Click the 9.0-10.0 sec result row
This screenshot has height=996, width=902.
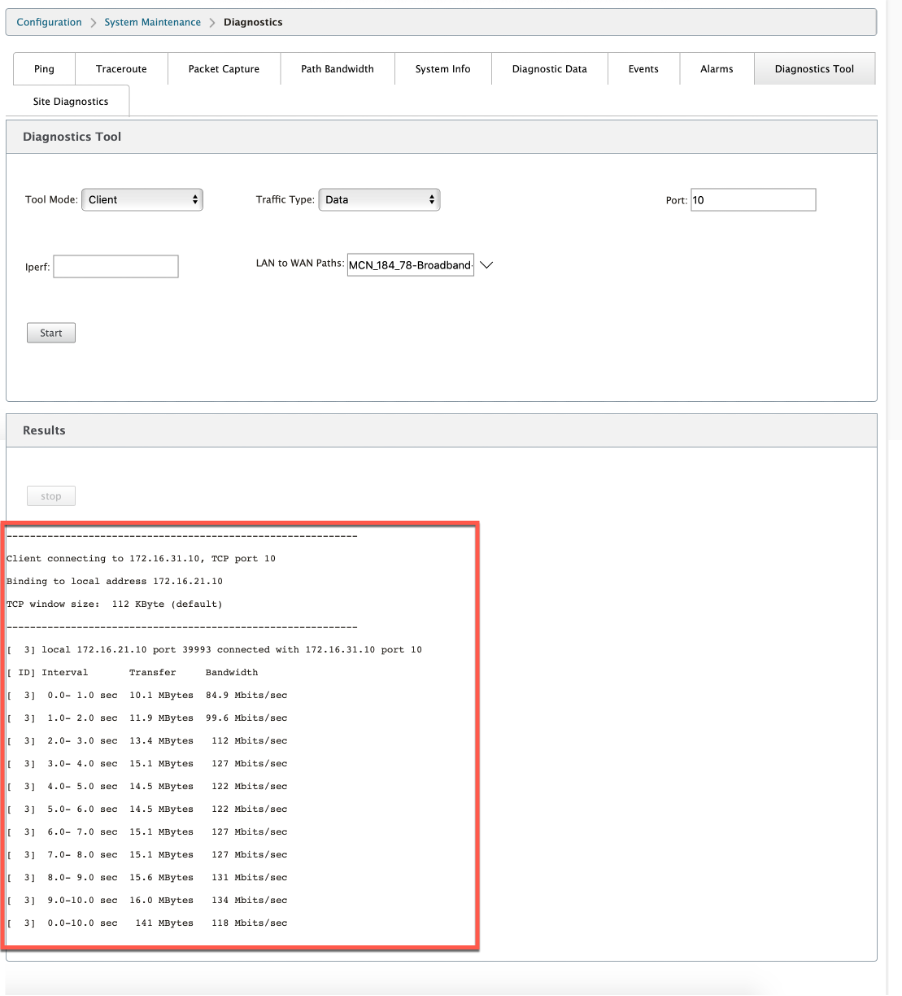tap(147, 900)
